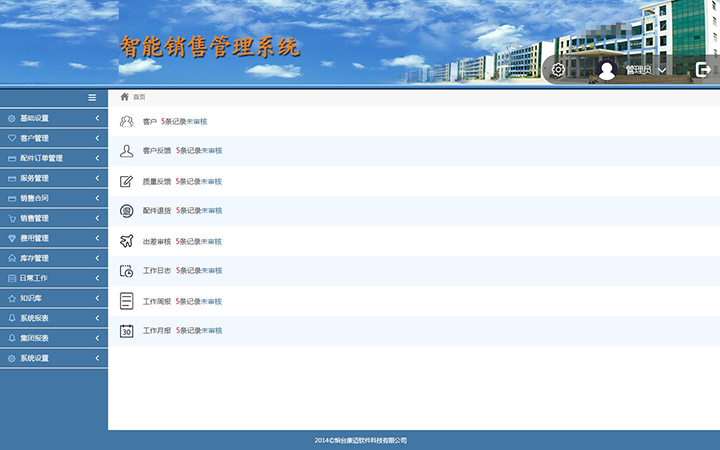Open the 管理员 dropdown arrow
The height and width of the screenshot is (450, 720).
pos(662,70)
